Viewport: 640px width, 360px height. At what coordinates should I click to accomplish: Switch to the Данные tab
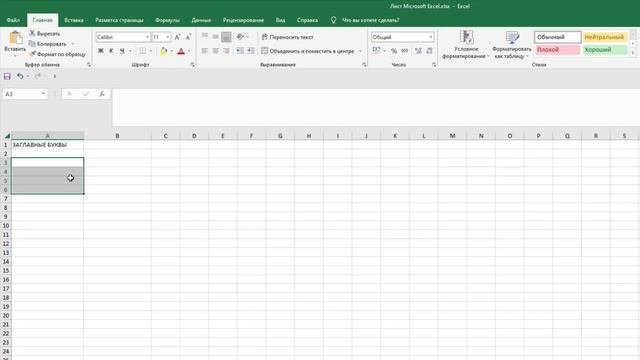pyautogui.click(x=201, y=20)
